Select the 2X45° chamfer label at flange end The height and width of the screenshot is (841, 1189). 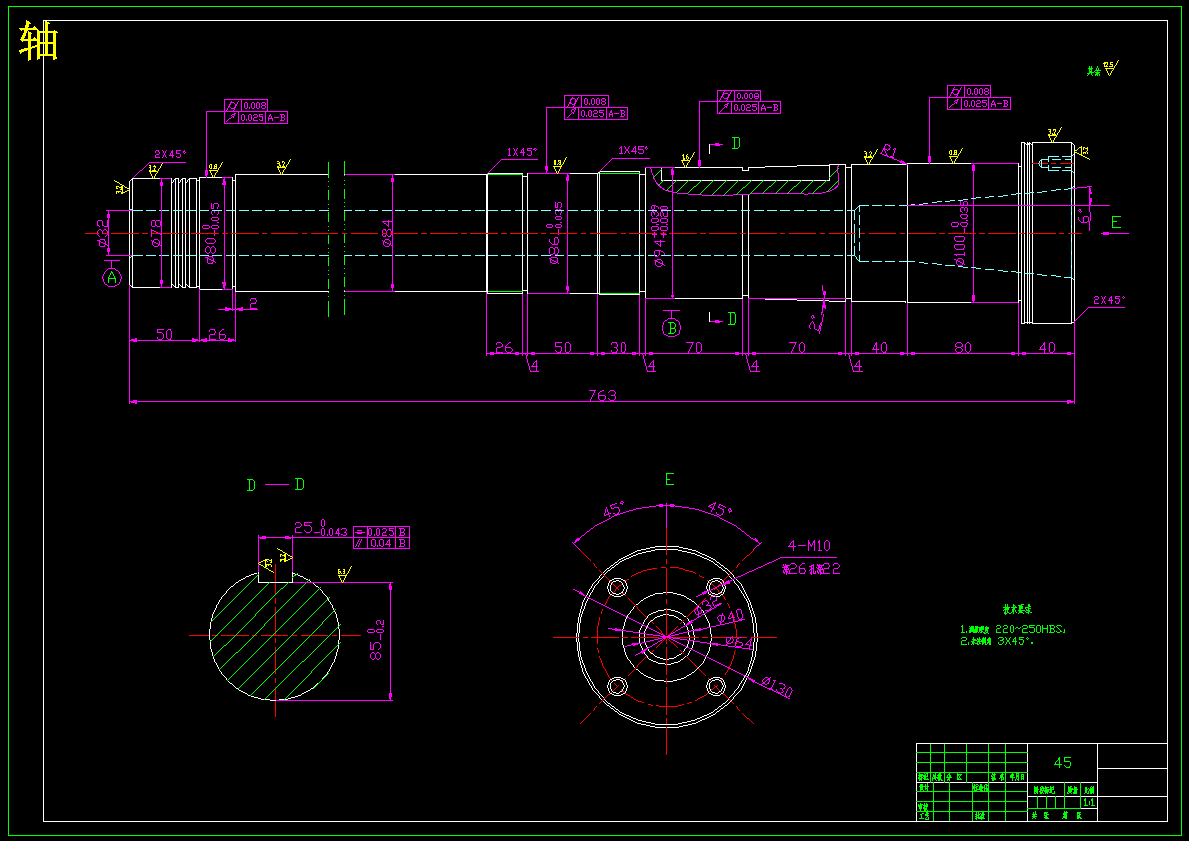click(x=1109, y=300)
